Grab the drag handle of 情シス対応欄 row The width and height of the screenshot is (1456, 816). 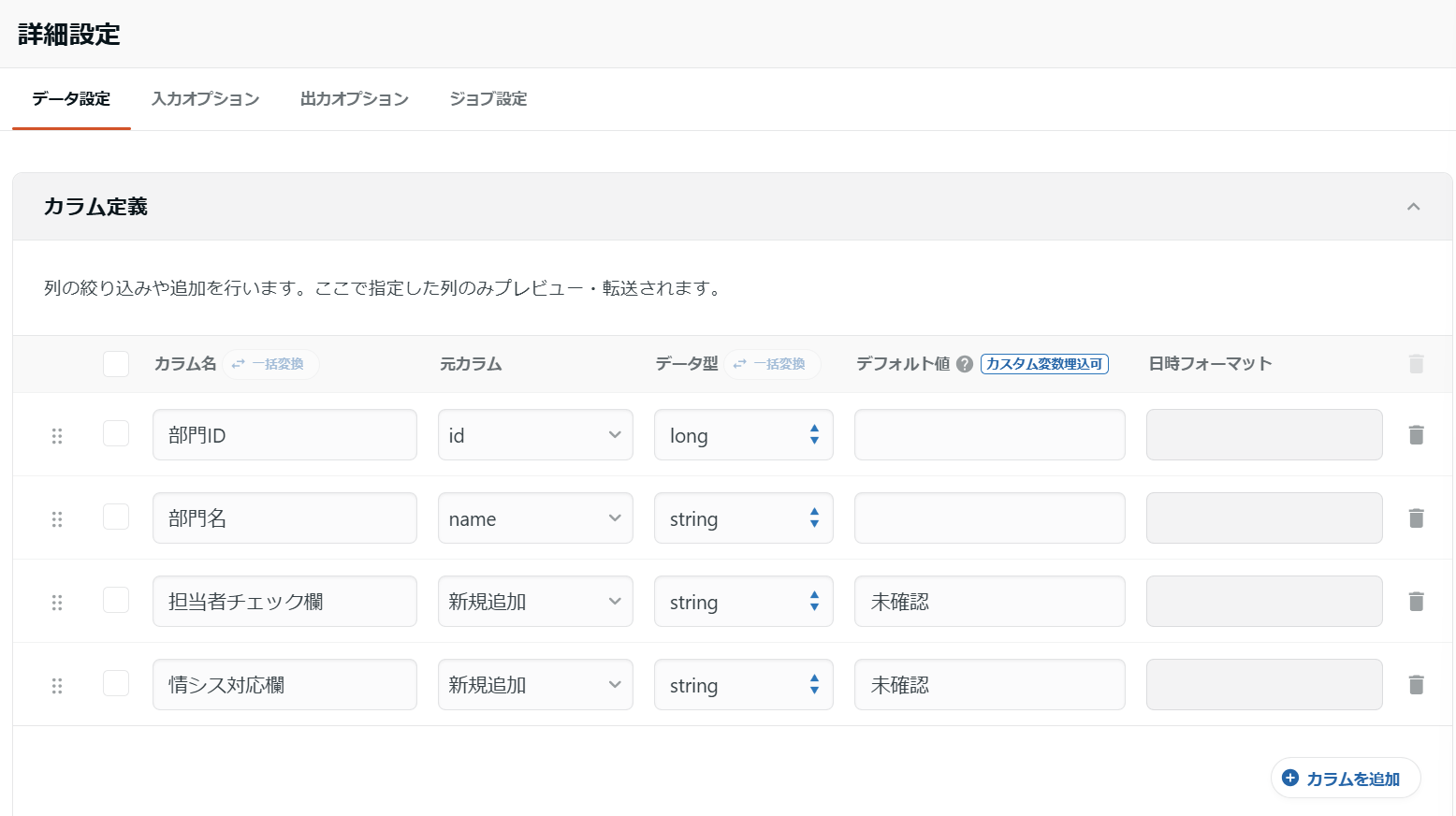pyautogui.click(x=57, y=685)
